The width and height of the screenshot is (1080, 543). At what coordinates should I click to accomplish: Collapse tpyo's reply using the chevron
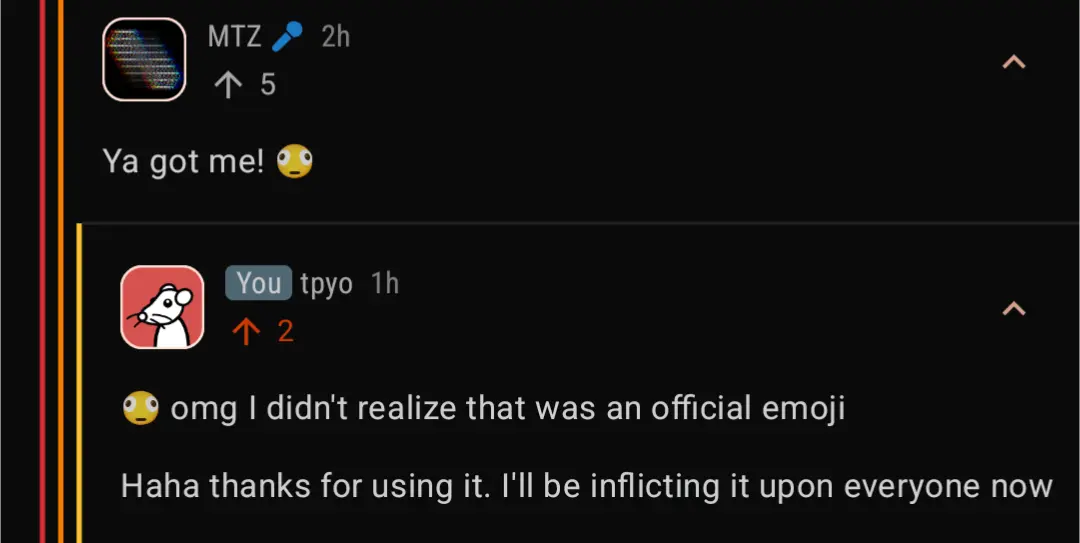[x=1014, y=308]
